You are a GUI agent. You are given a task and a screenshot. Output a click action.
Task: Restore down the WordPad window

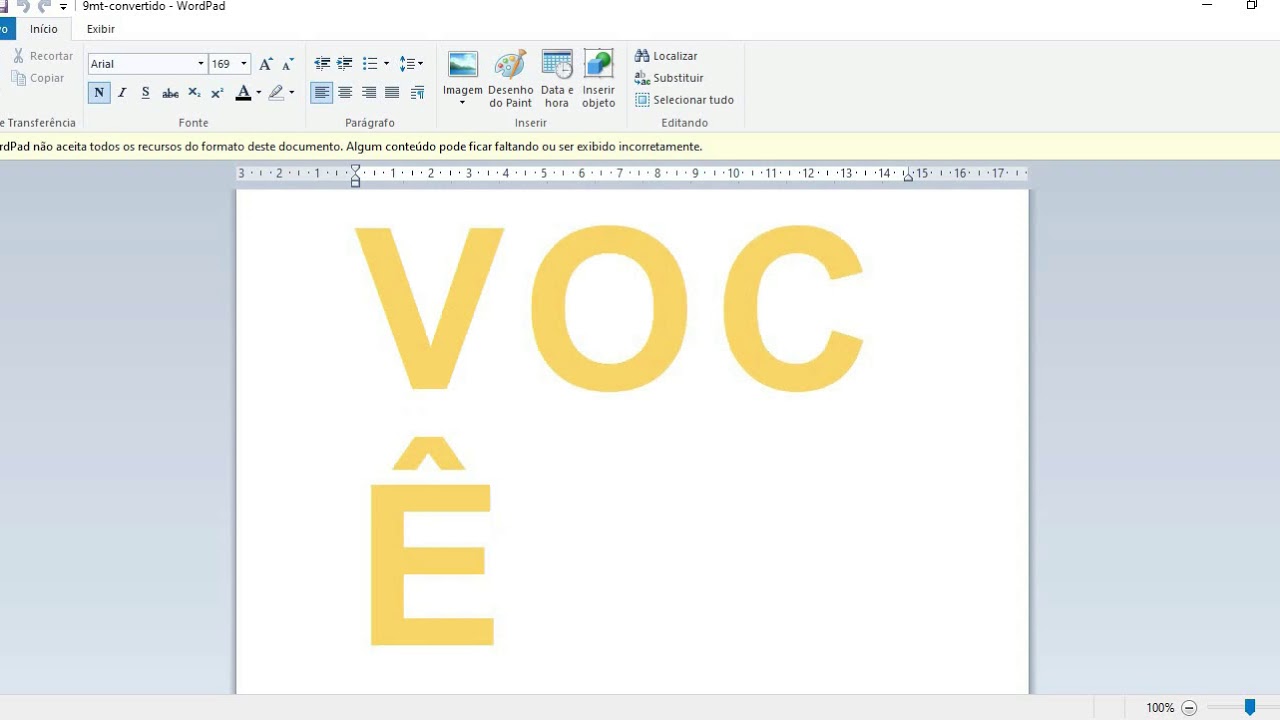1251,6
